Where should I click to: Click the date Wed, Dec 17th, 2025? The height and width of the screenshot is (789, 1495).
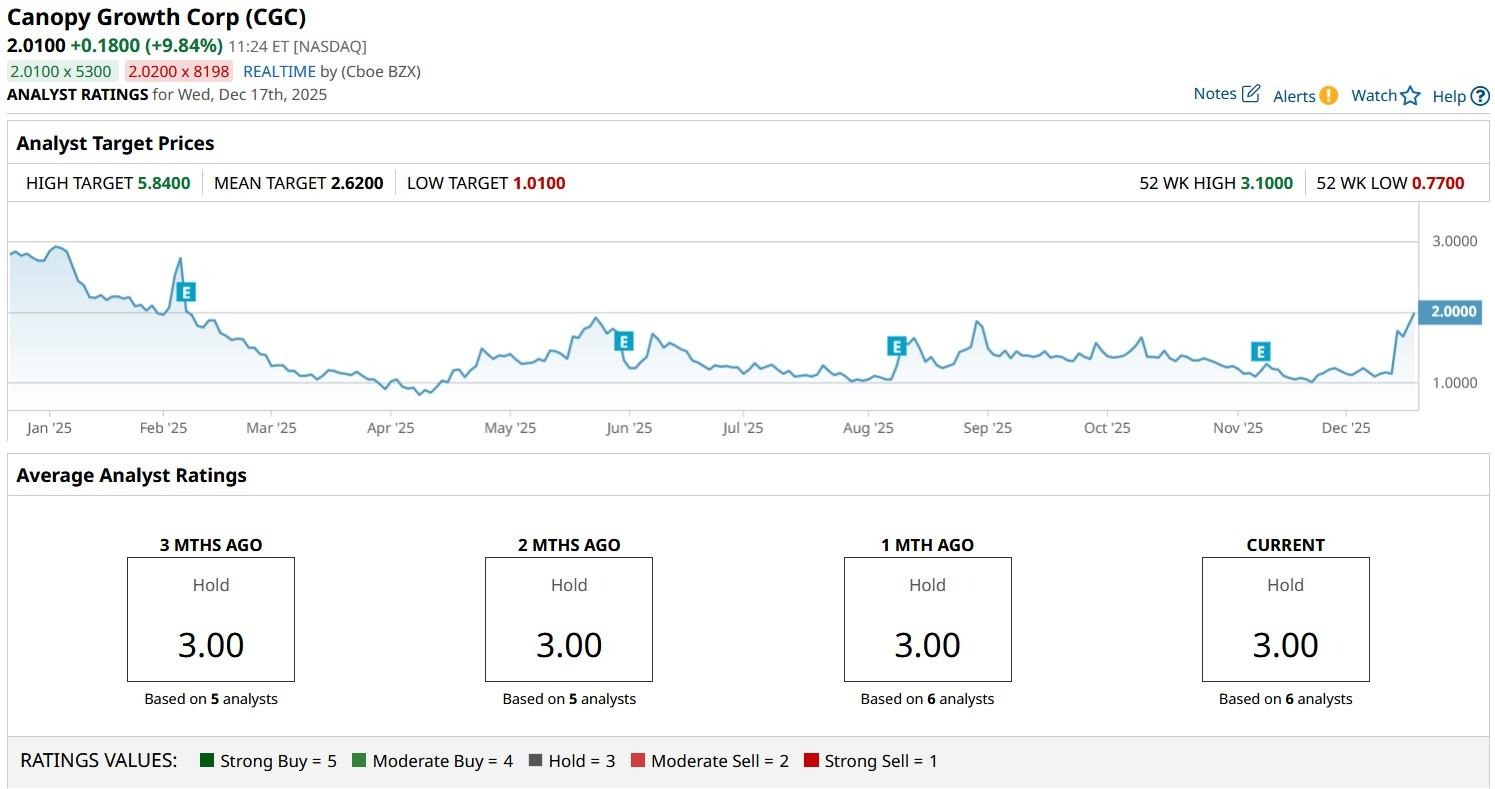click(x=254, y=95)
